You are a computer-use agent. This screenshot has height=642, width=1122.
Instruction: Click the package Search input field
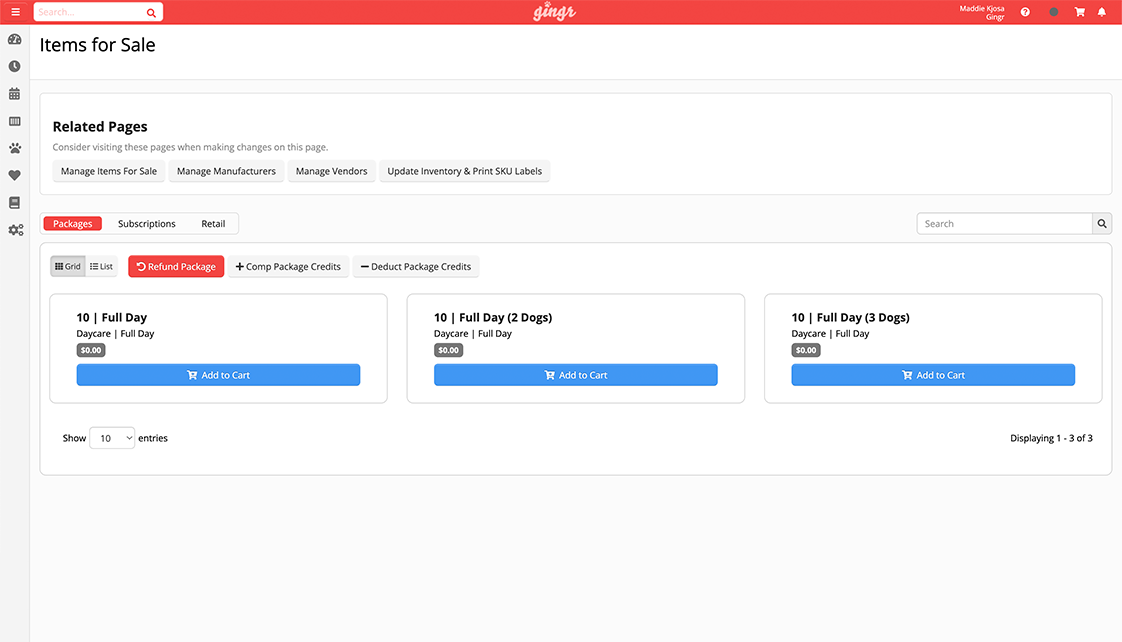(x=1004, y=223)
